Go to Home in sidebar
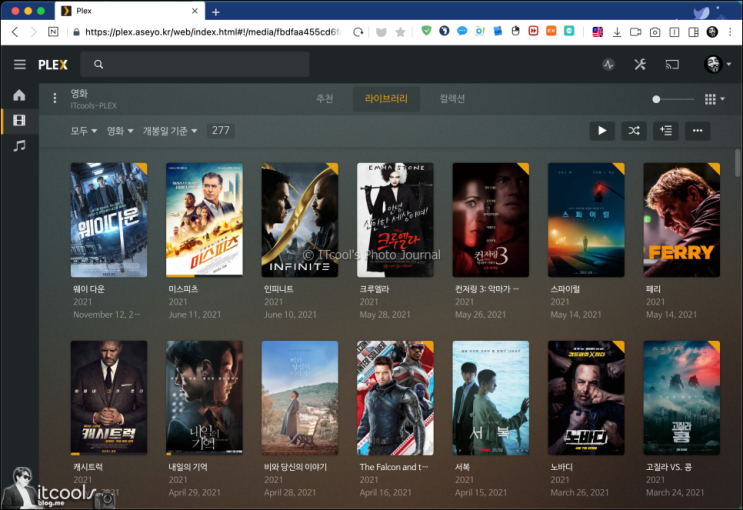 [19, 95]
